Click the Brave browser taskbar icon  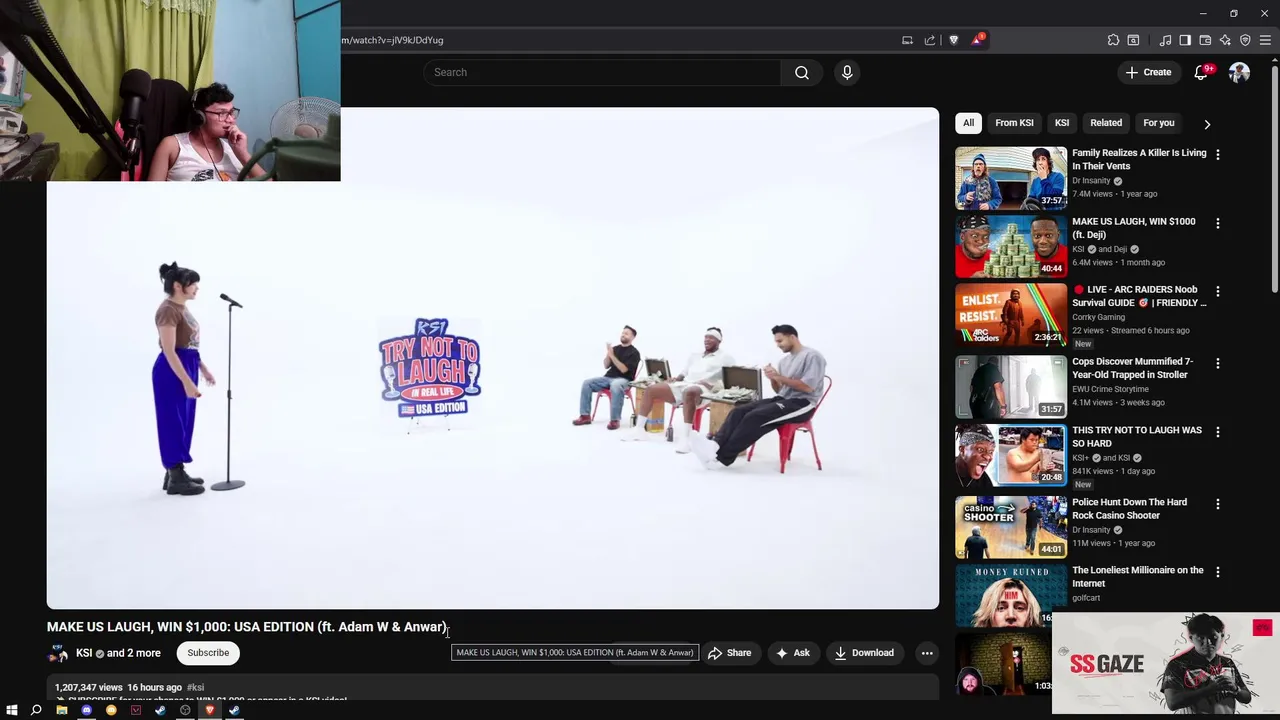click(209, 710)
